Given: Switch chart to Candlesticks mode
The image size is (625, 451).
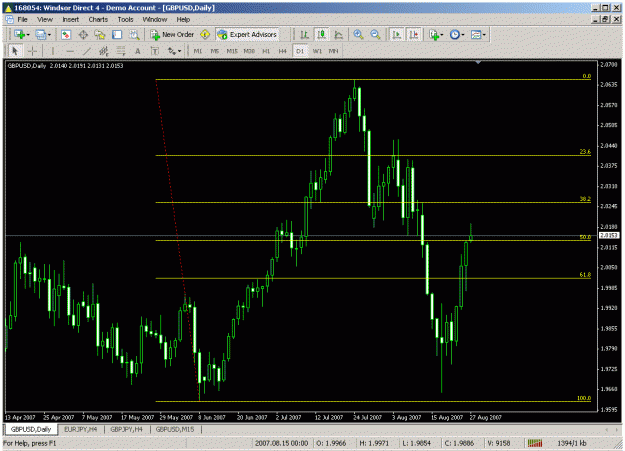Looking at the screenshot, I should pos(321,35).
